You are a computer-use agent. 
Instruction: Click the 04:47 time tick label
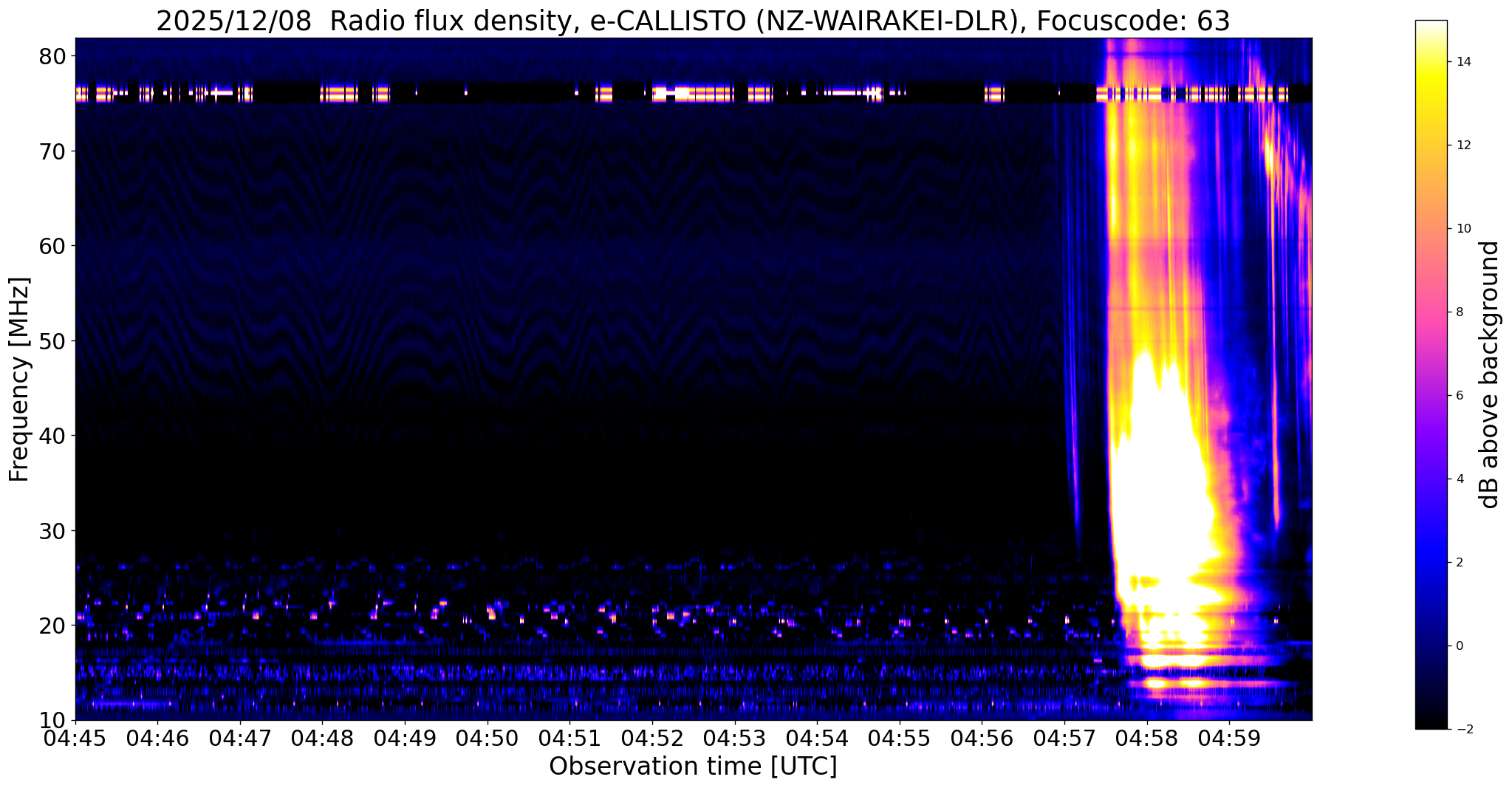pyautogui.click(x=240, y=738)
